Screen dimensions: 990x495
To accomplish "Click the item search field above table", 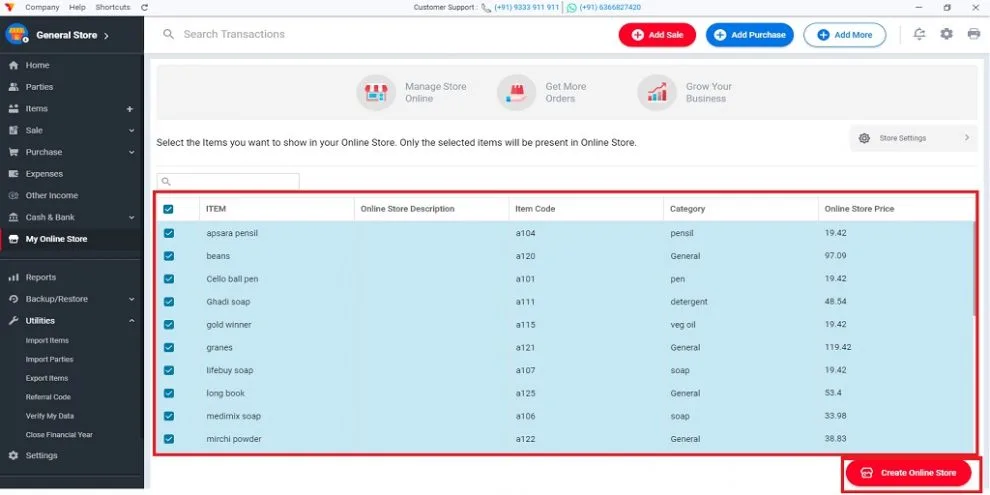I will (x=228, y=181).
